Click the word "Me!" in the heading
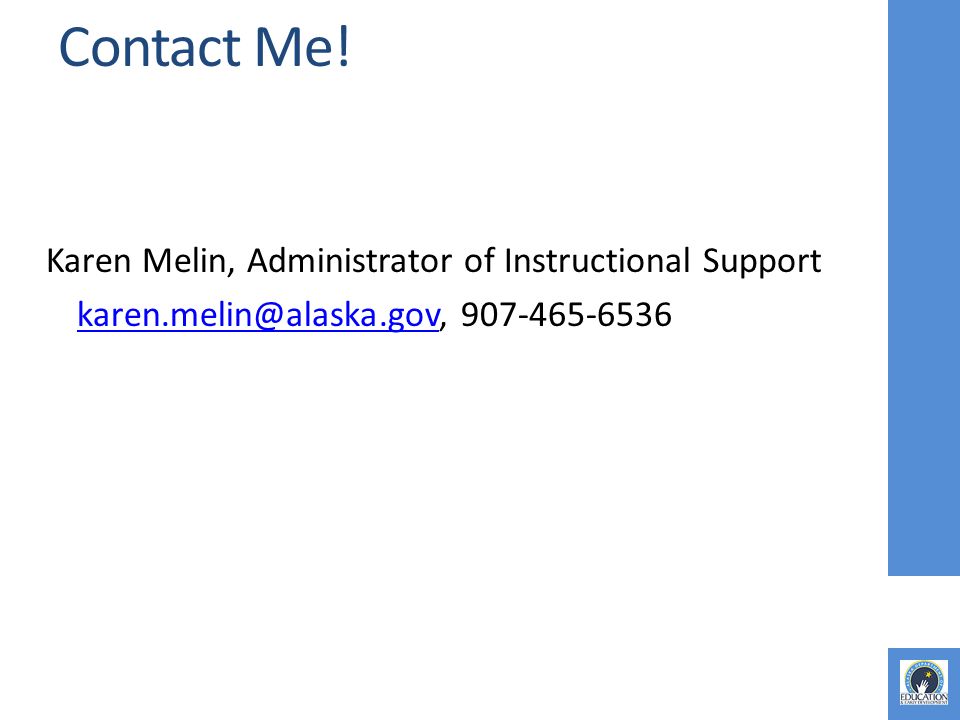Image resolution: width=960 pixels, height=720 pixels. point(303,47)
